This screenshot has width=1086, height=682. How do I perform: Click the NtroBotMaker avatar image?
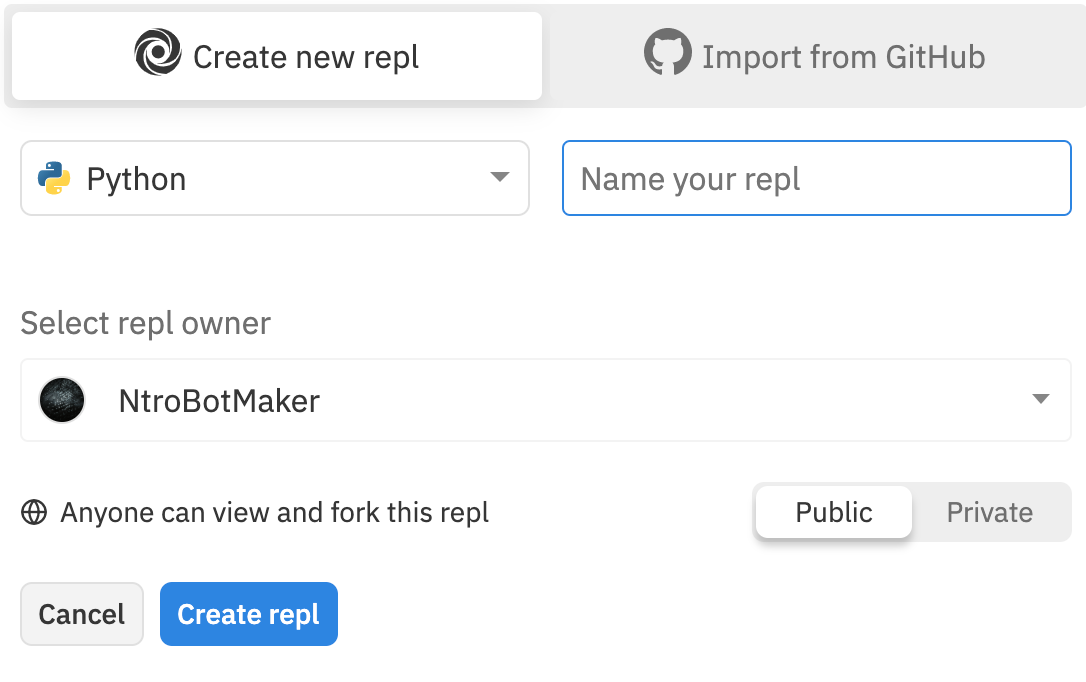tap(61, 400)
